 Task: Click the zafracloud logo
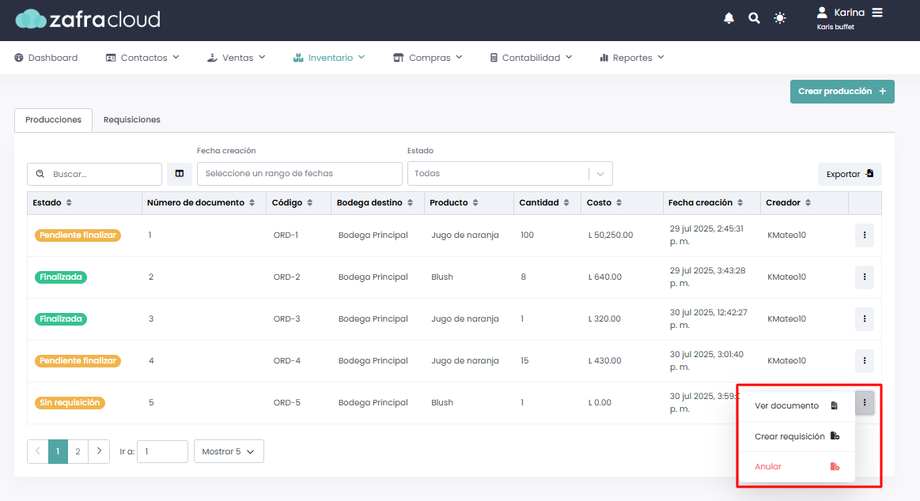pos(88,19)
